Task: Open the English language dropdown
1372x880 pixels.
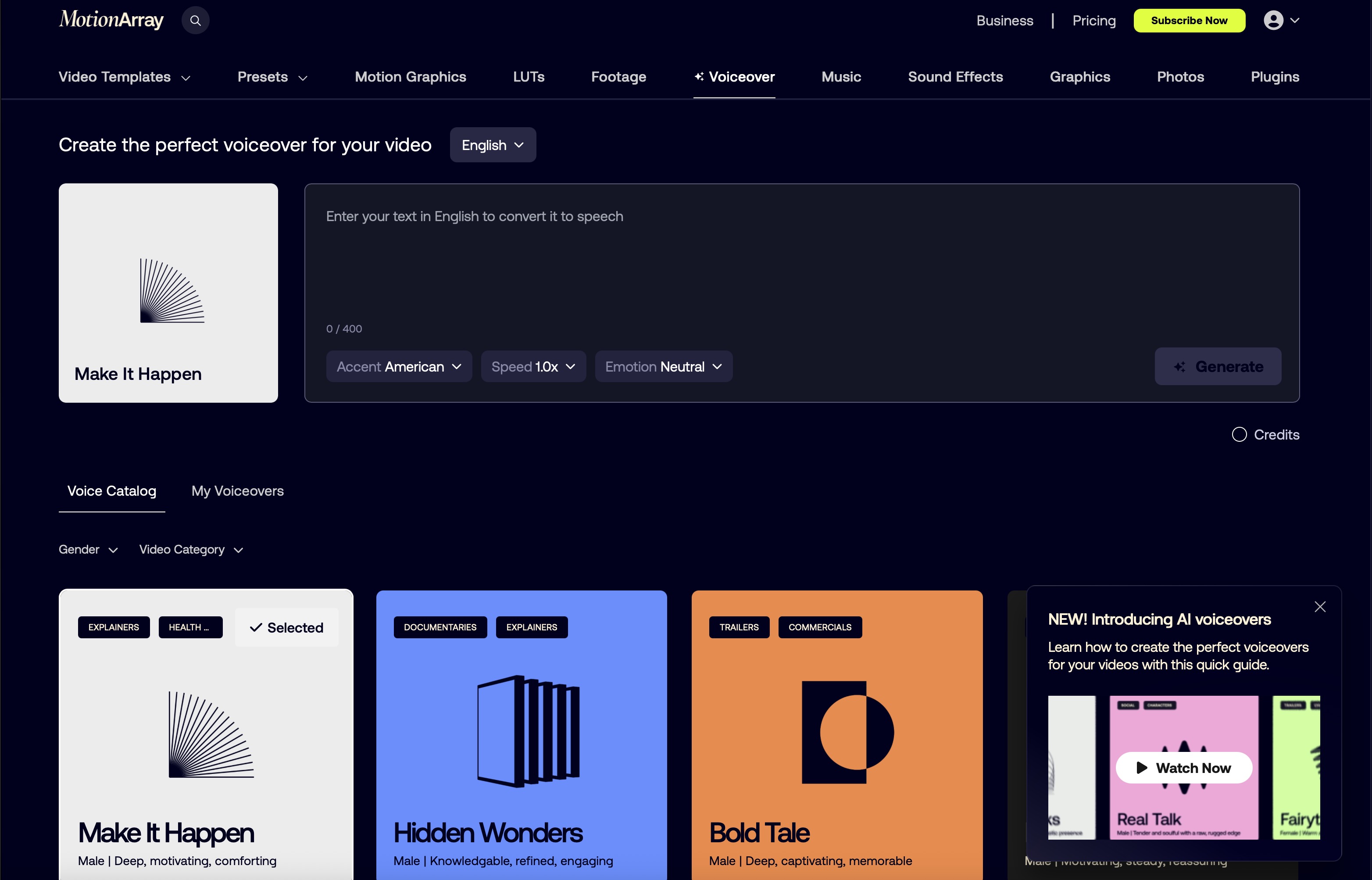Action: (x=493, y=145)
